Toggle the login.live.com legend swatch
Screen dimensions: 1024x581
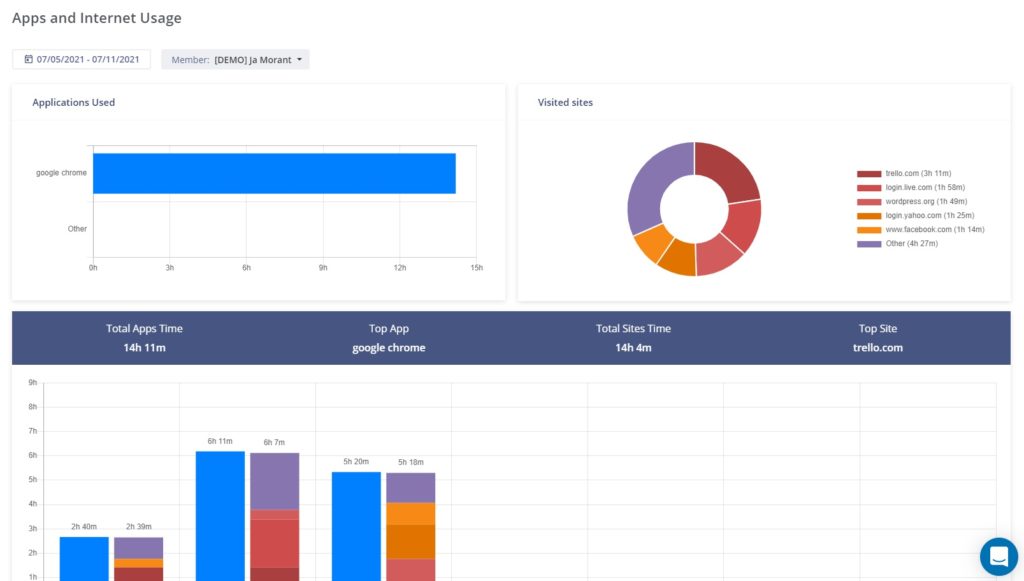pos(869,188)
